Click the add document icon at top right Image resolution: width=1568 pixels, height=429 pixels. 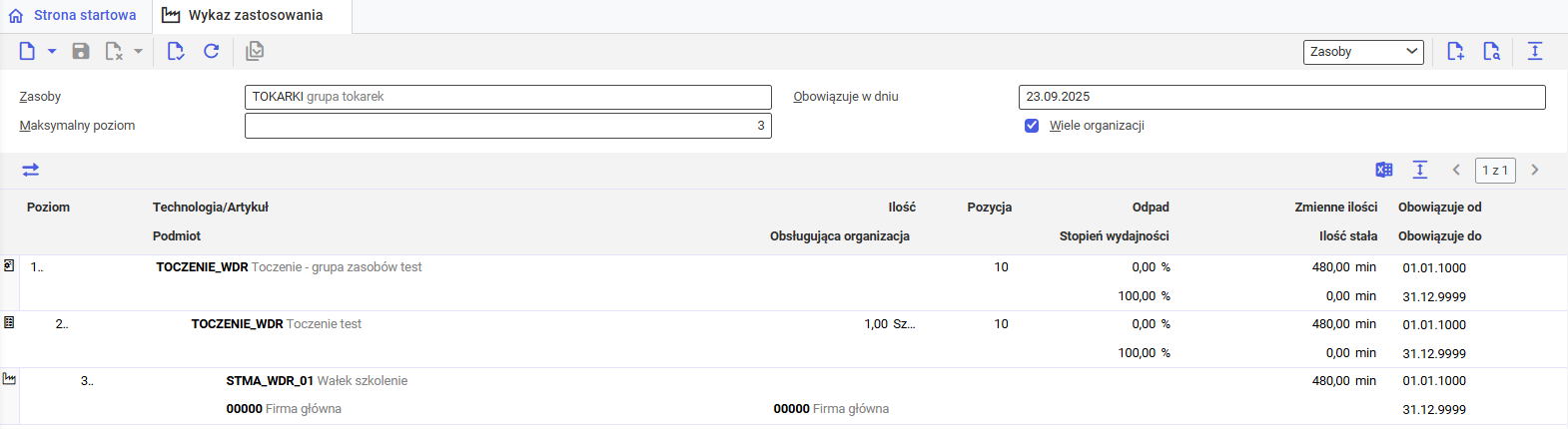coord(1455,51)
